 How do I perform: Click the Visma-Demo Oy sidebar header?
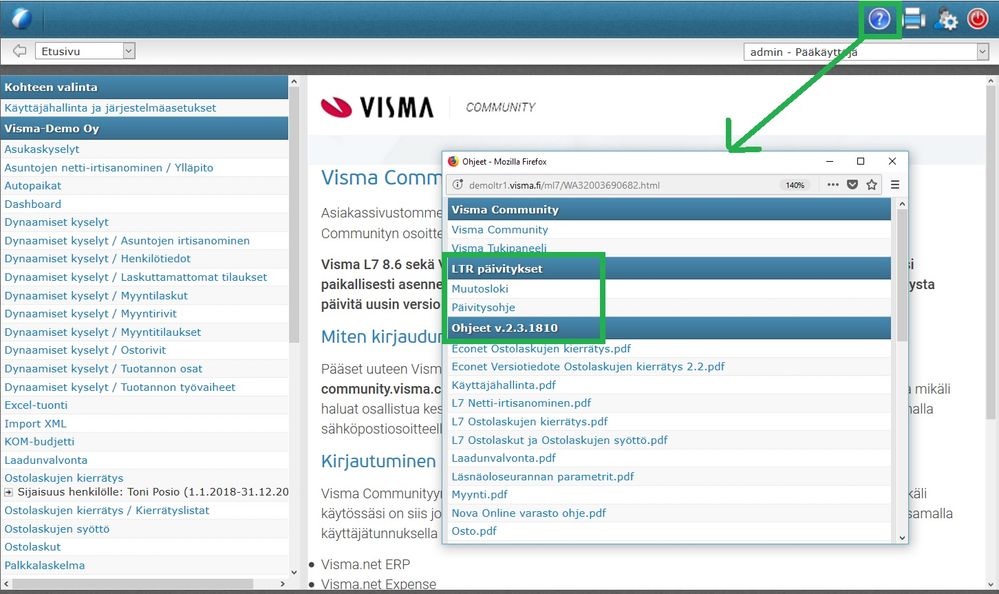click(x=145, y=128)
